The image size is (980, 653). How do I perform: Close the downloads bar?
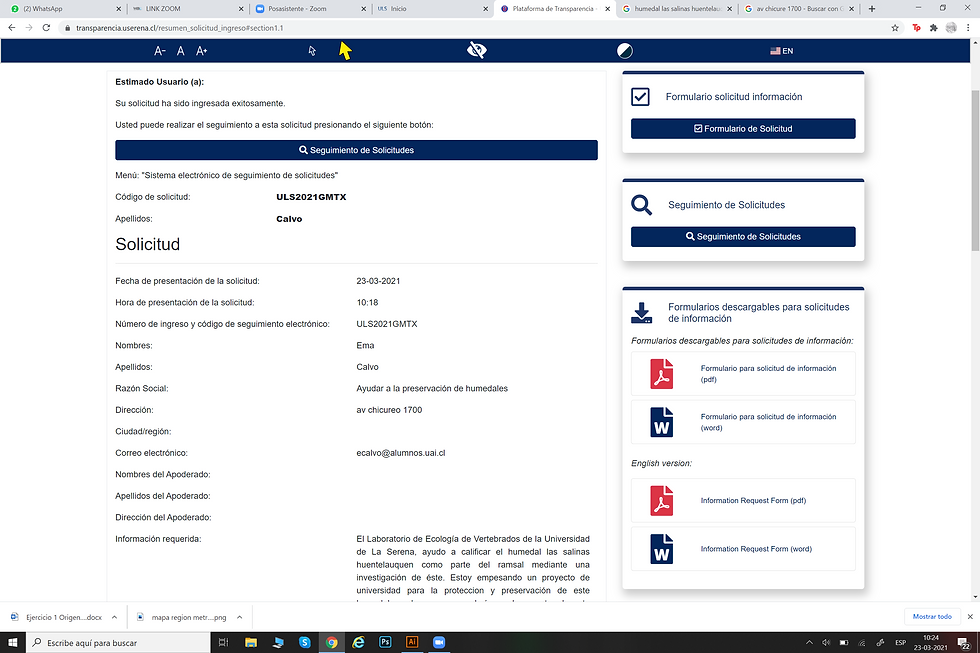pos(970,617)
